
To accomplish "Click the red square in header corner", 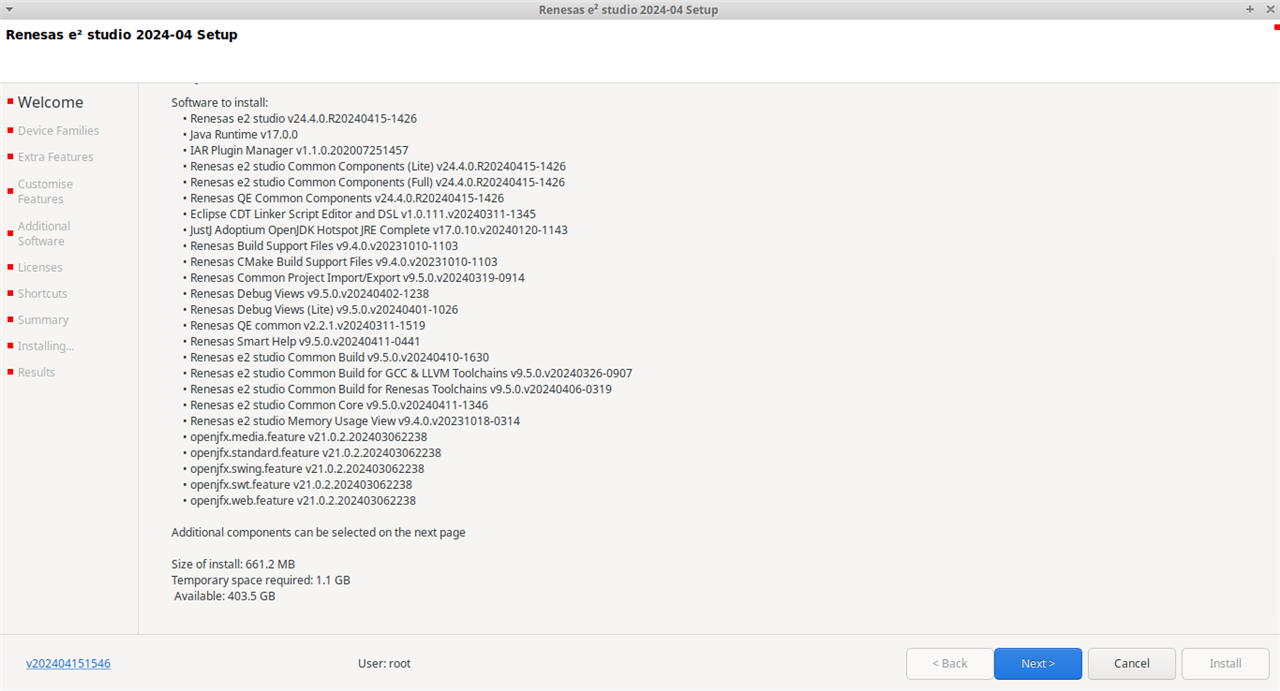I will 1276,27.
